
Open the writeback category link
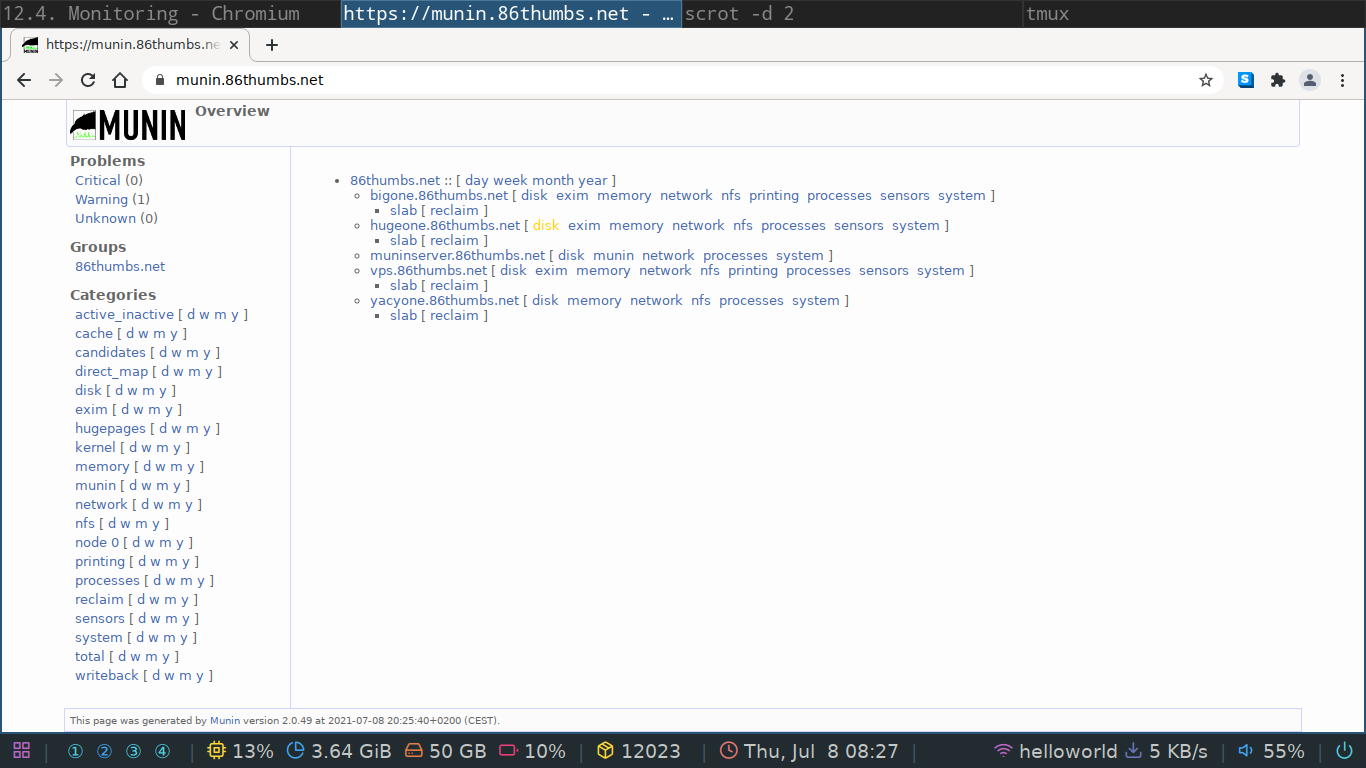(107, 675)
